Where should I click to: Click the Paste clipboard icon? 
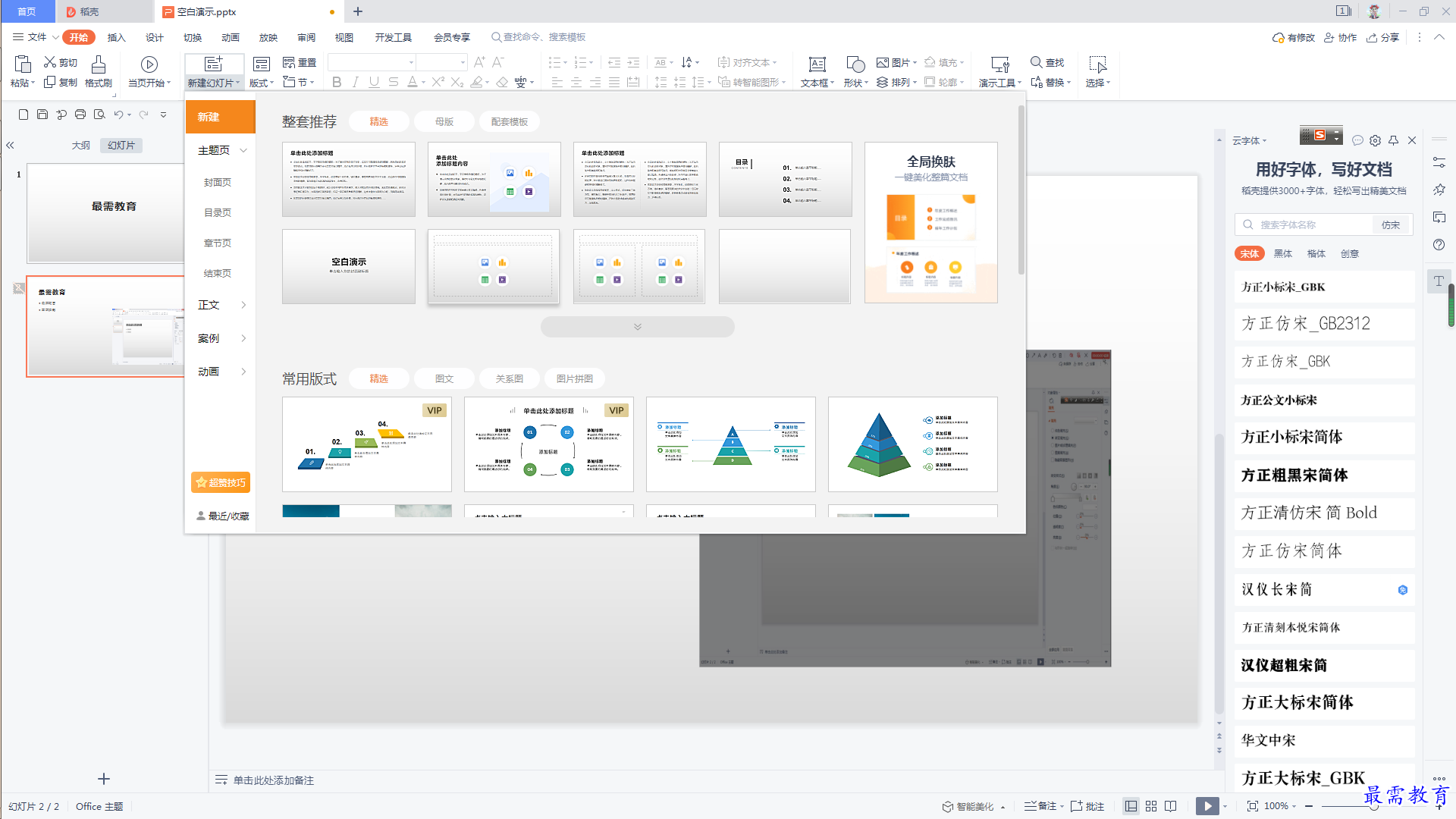pyautogui.click(x=22, y=64)
